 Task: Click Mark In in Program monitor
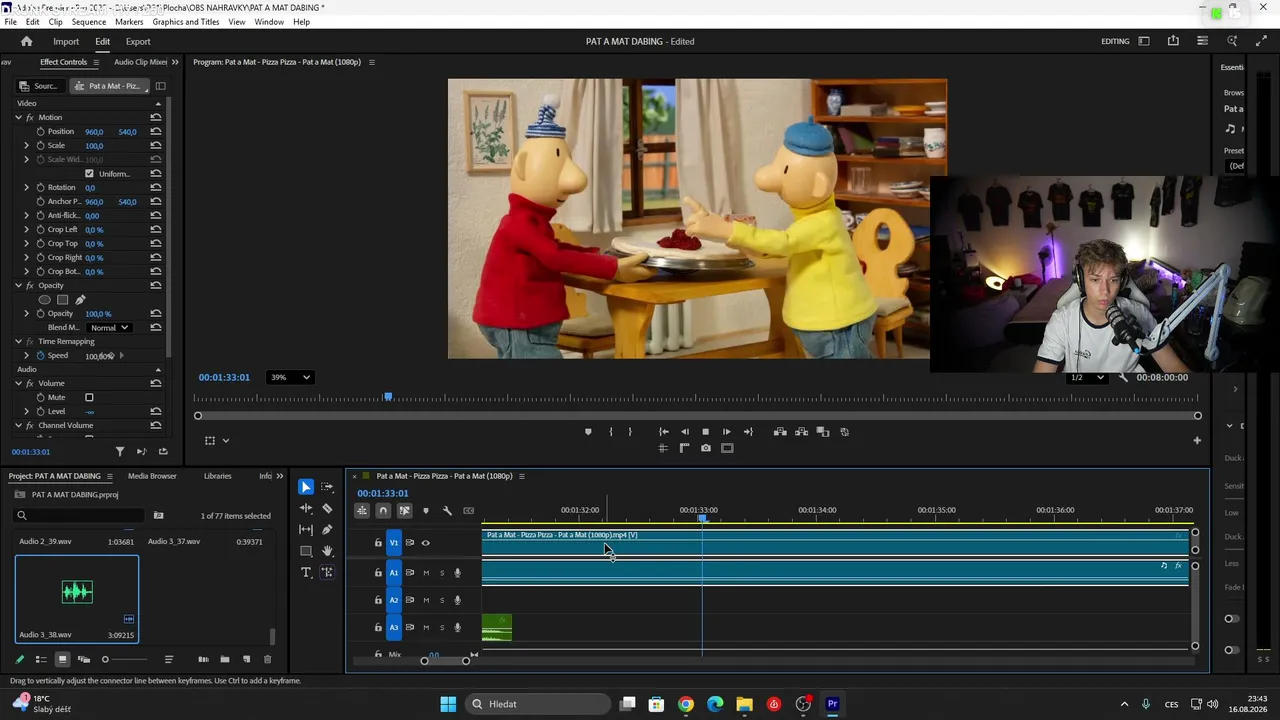pyautogui.click(x=610, y=432)
